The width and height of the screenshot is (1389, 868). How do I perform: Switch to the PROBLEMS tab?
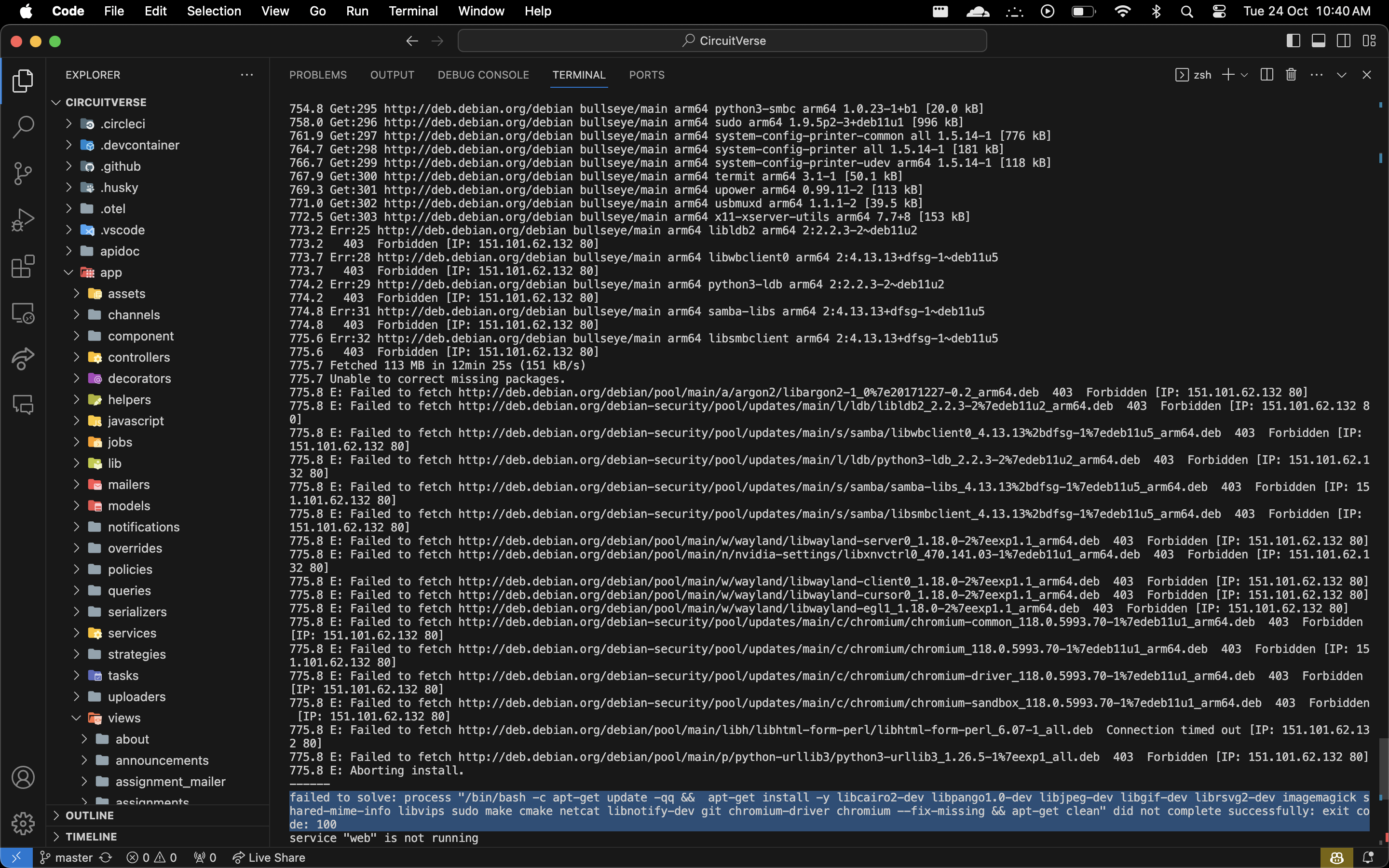[318, 75]
